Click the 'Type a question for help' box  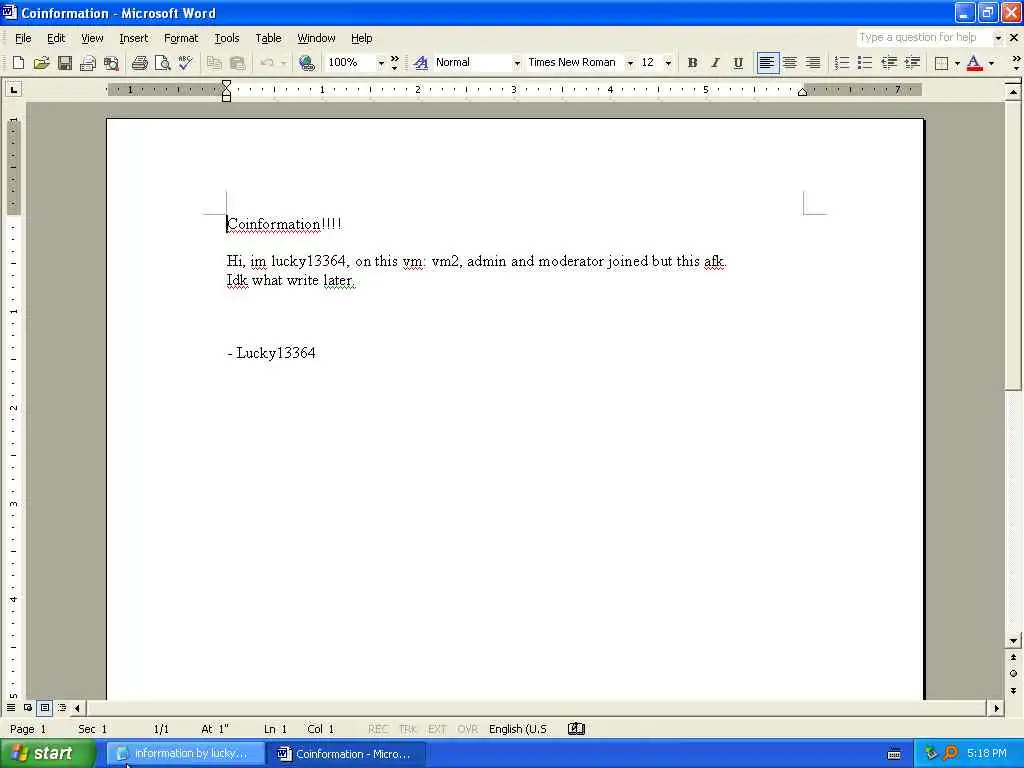[923, 38]
